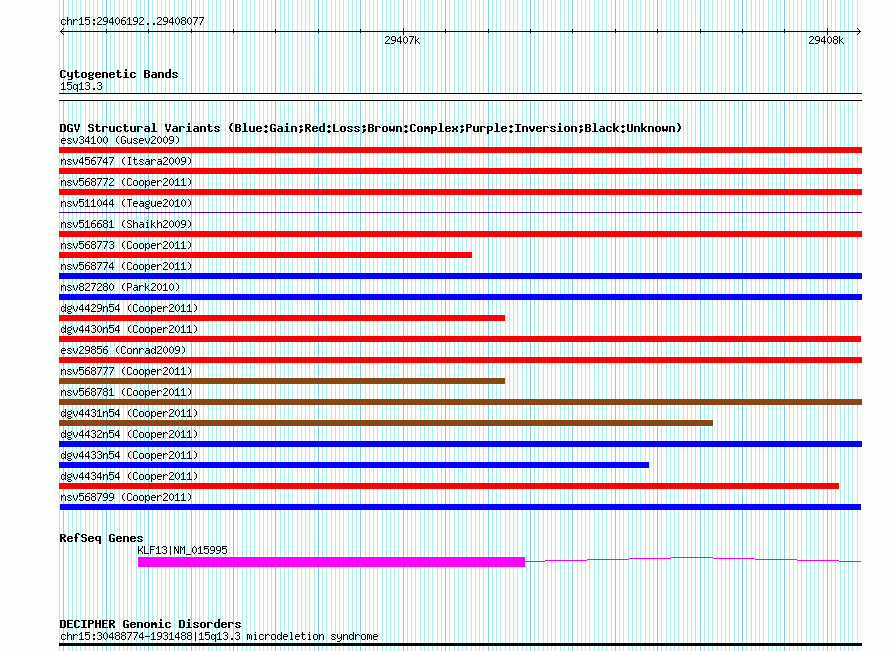Click the red bar under nsv568772
This screenshot has height=651, width=890.
tap(460, 192)
